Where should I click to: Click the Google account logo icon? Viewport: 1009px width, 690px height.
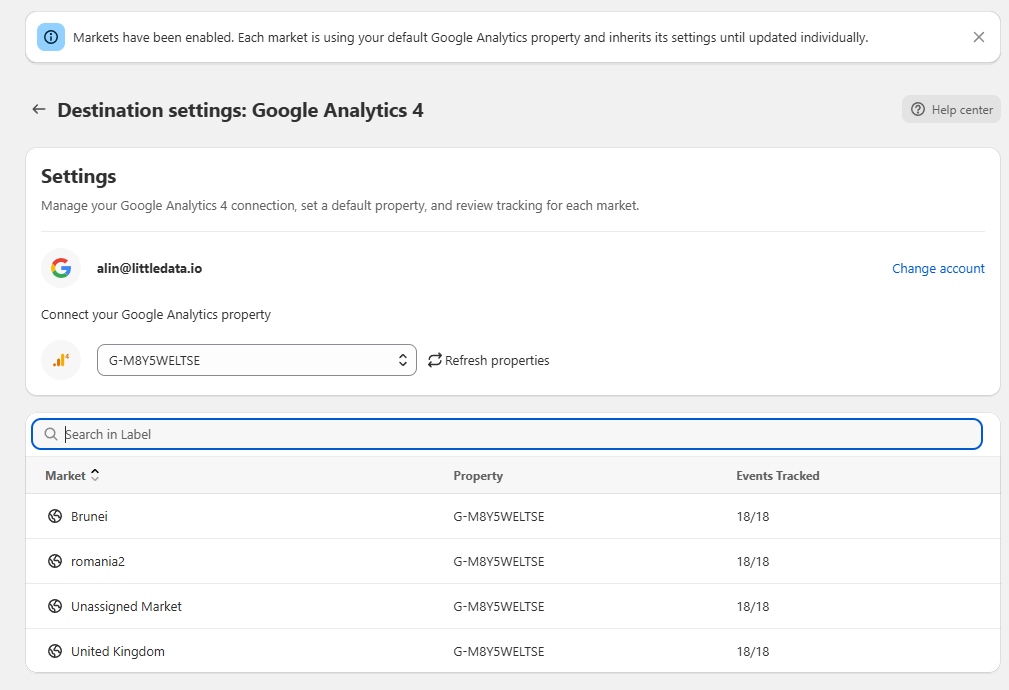click(61, 268)
